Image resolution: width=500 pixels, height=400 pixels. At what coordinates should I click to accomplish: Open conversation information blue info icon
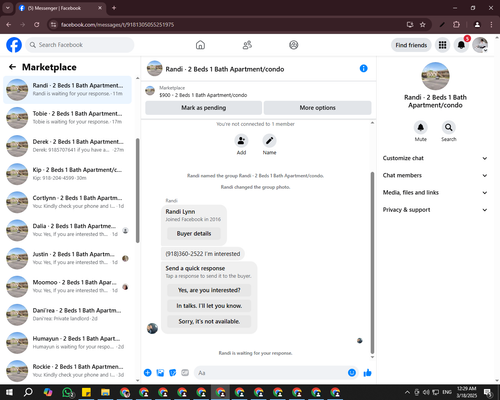(364, 68)
